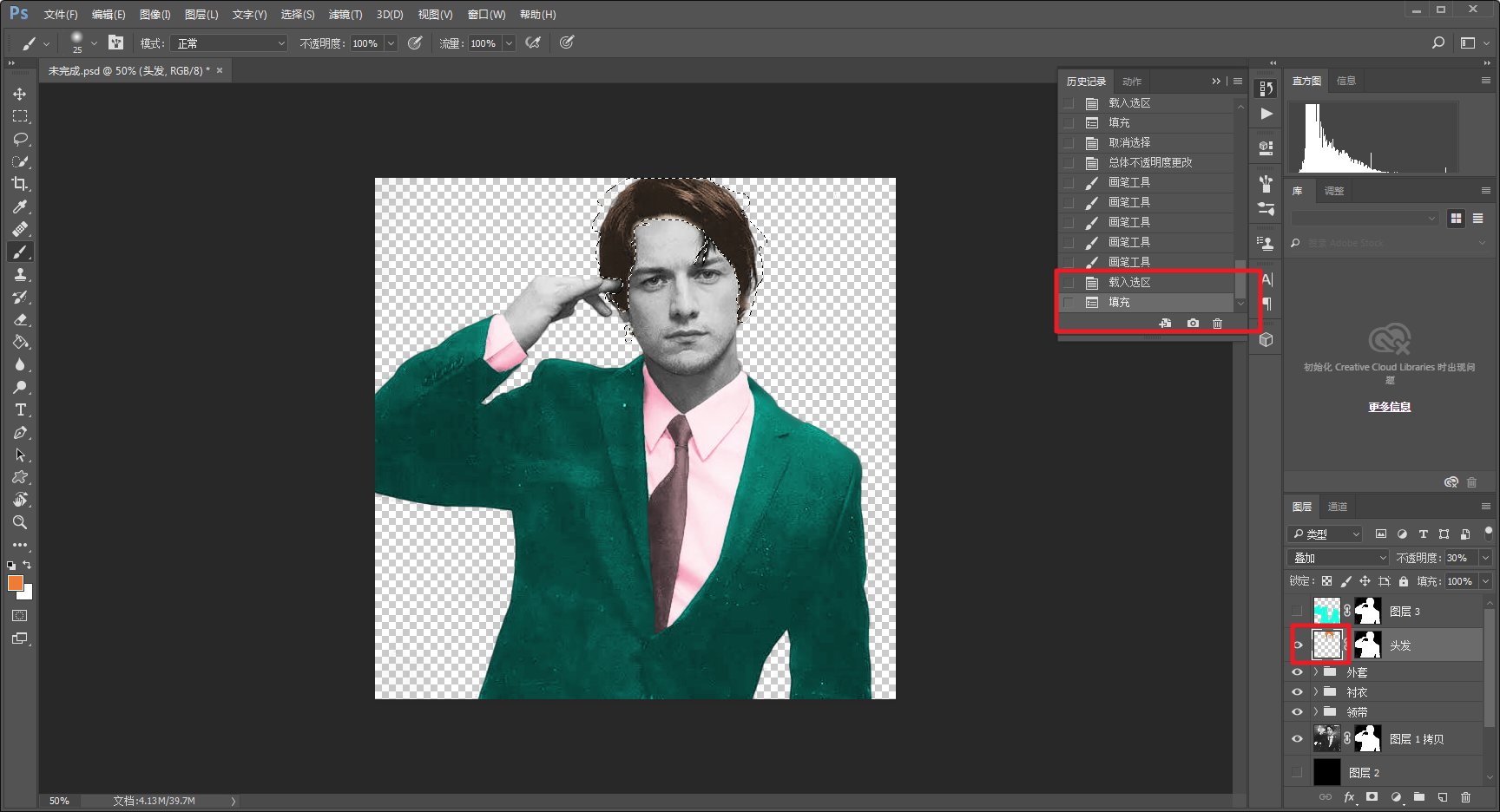Screen dimensions: 1500x812
Task: Click the white background color swatch
Action: click(27, 594)
